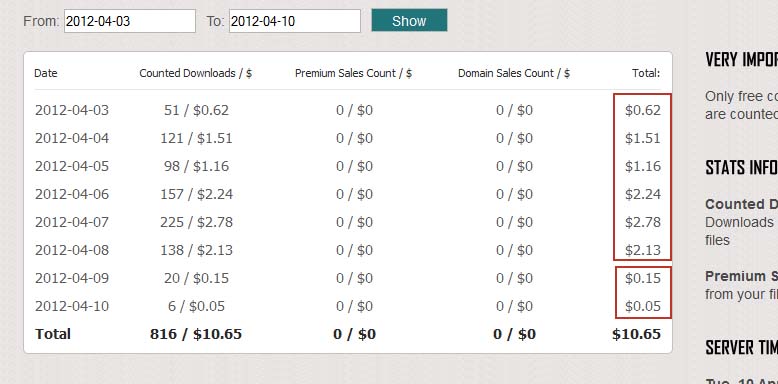The image size is (778, 384).
Task: Click the 121 / $1.51 downloads cell
Action: click(196, 138)
